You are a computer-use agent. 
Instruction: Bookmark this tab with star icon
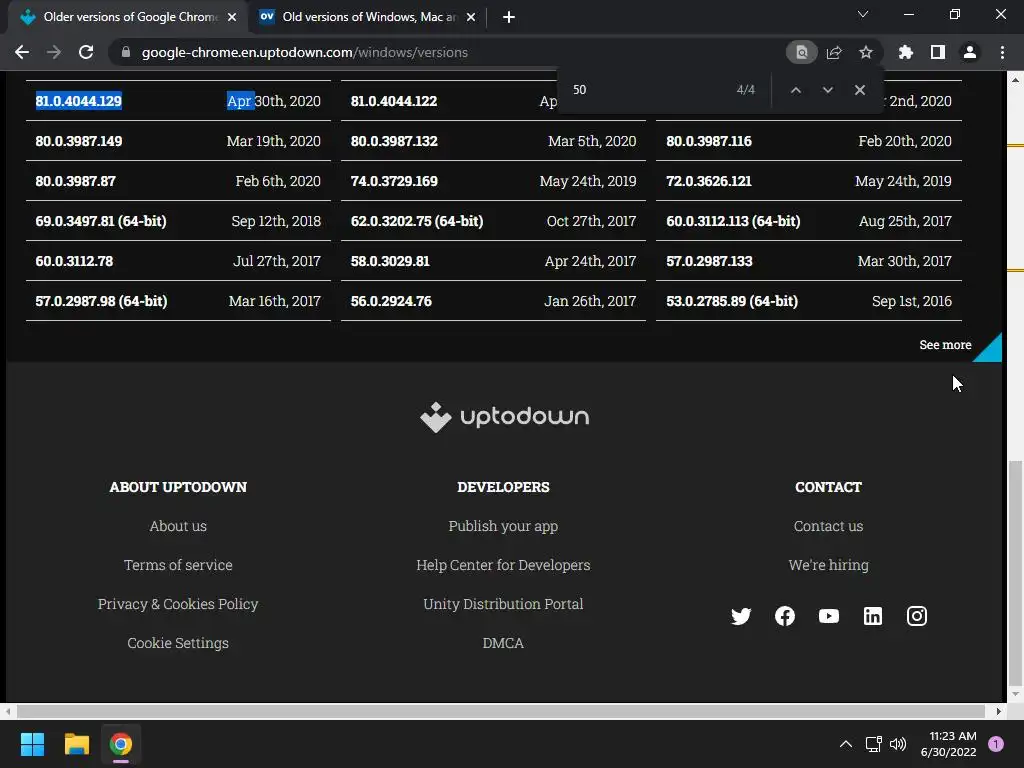(866, 52)
